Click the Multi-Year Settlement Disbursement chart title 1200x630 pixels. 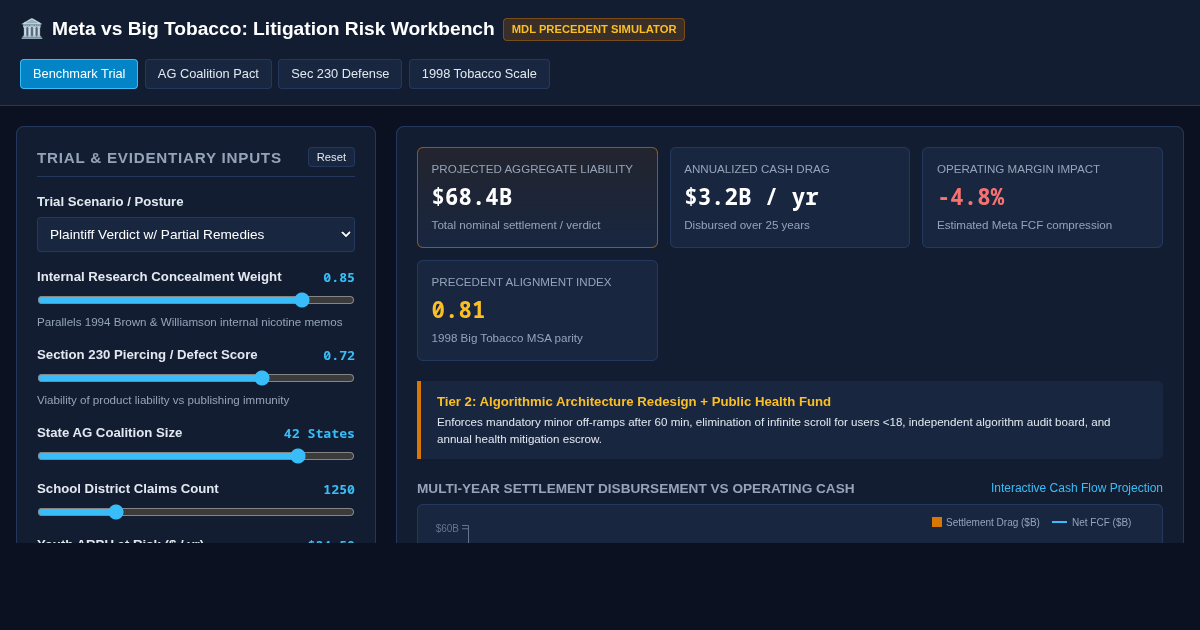636,489
